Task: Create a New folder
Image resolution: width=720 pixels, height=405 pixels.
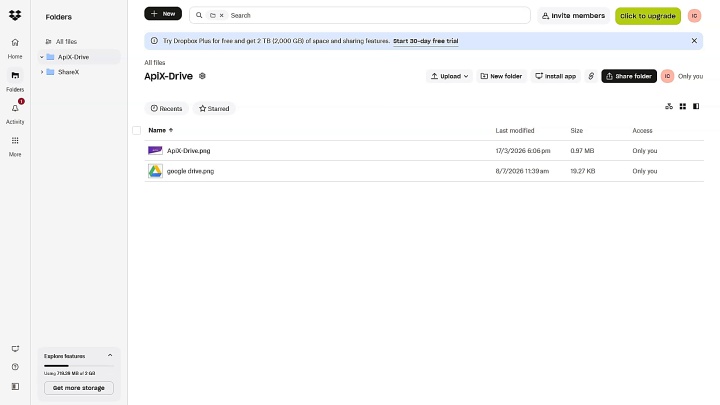Action: 501,76
